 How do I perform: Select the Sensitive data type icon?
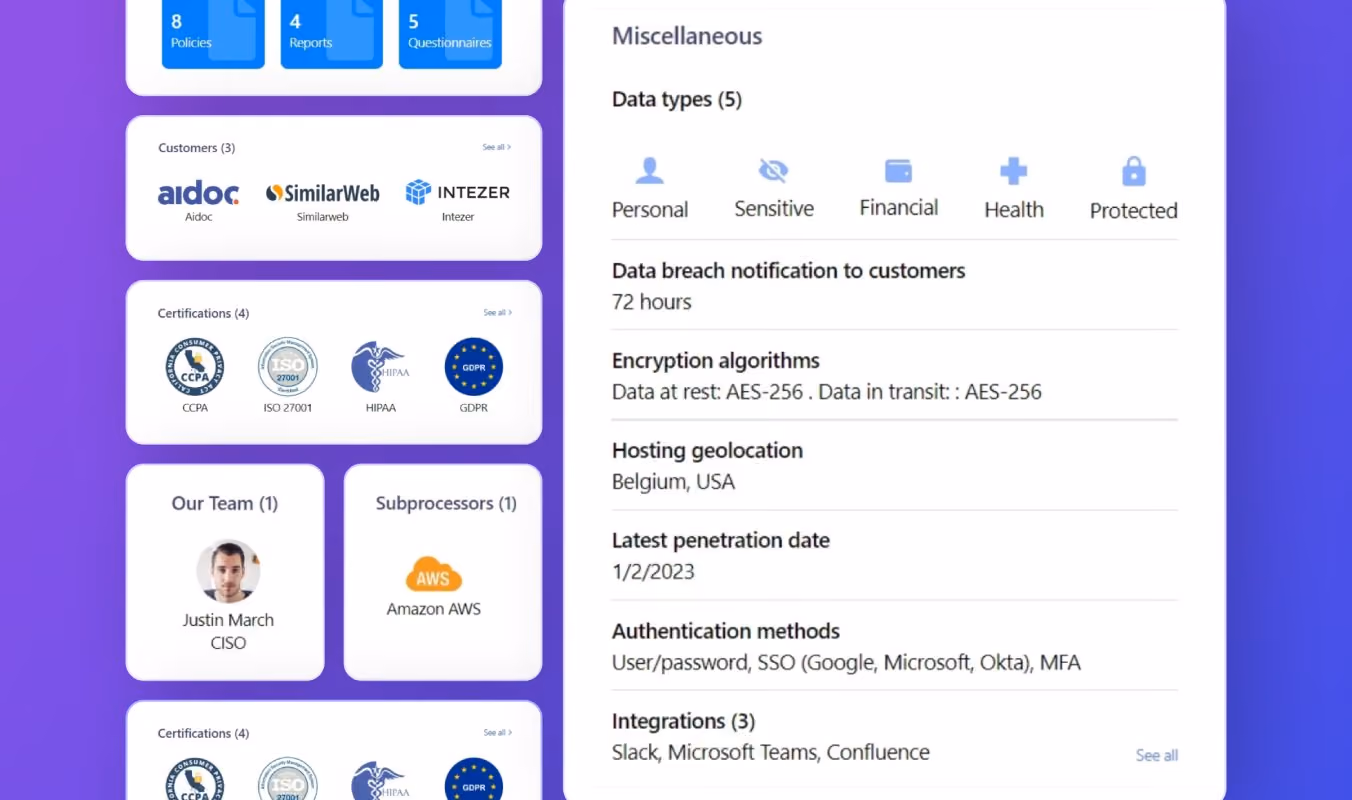coord(773,171)
